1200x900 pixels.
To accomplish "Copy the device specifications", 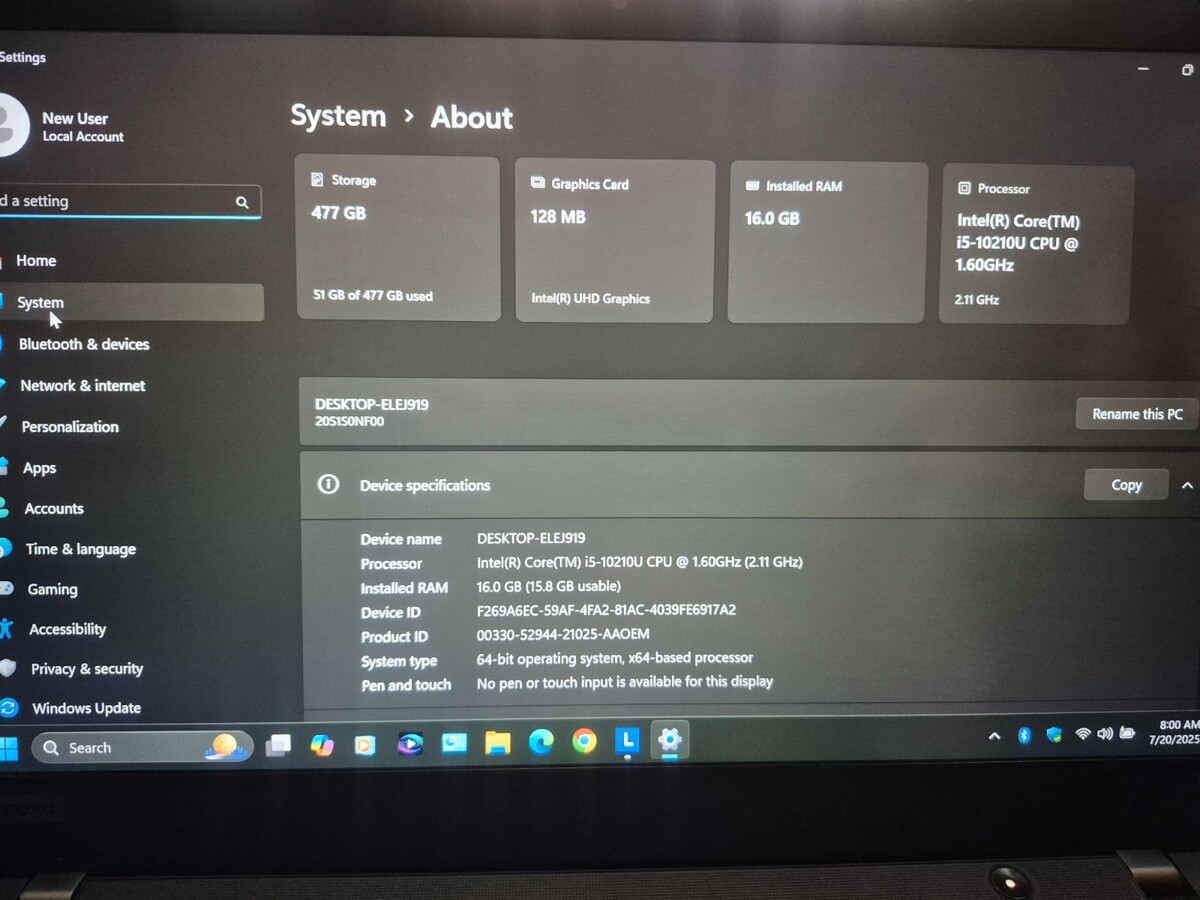I will pyautogui.click(x=1126, y=485).
